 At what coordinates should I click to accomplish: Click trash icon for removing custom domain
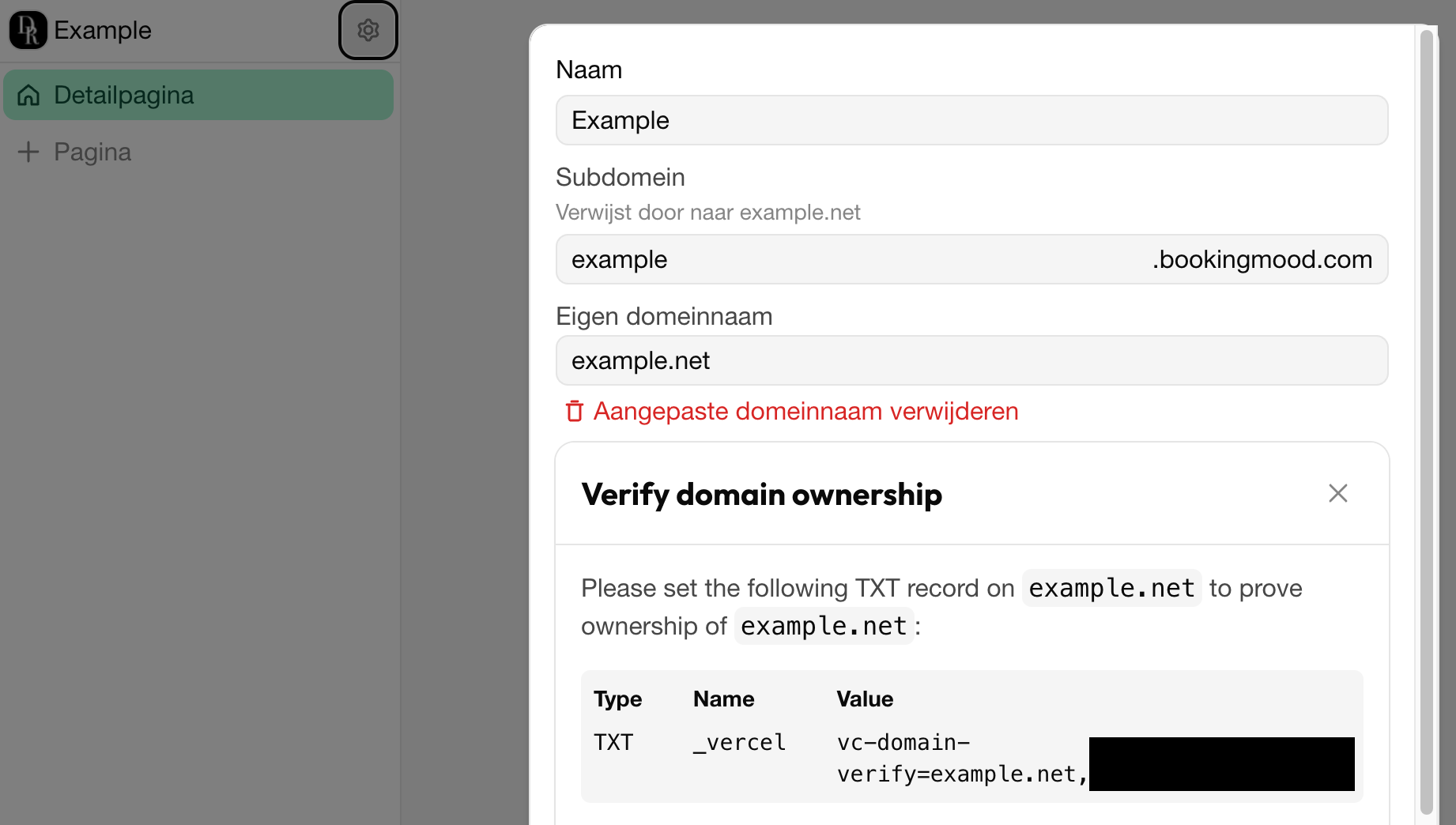575,411
